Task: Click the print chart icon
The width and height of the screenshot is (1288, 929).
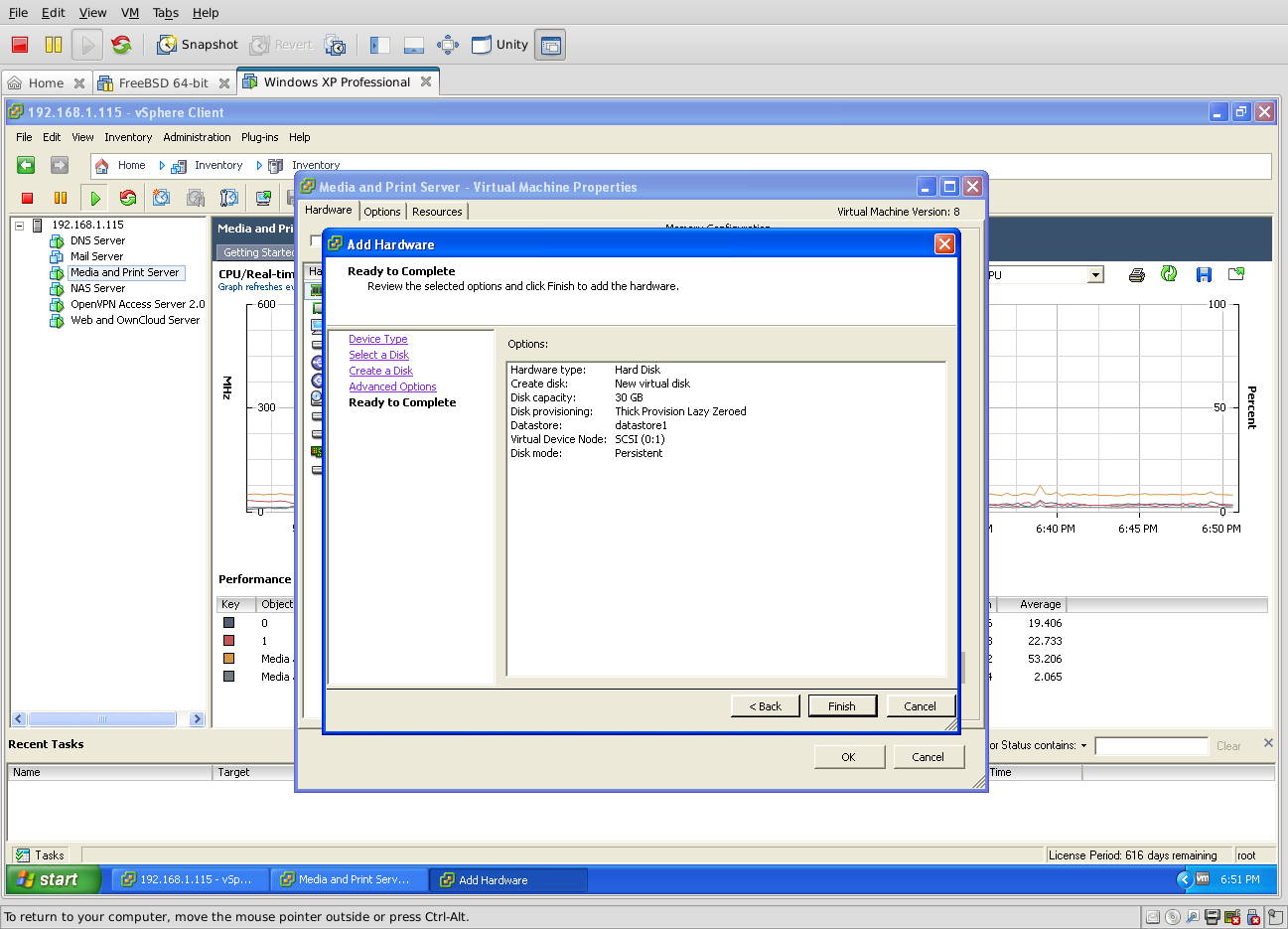Action: (1137, 274)
